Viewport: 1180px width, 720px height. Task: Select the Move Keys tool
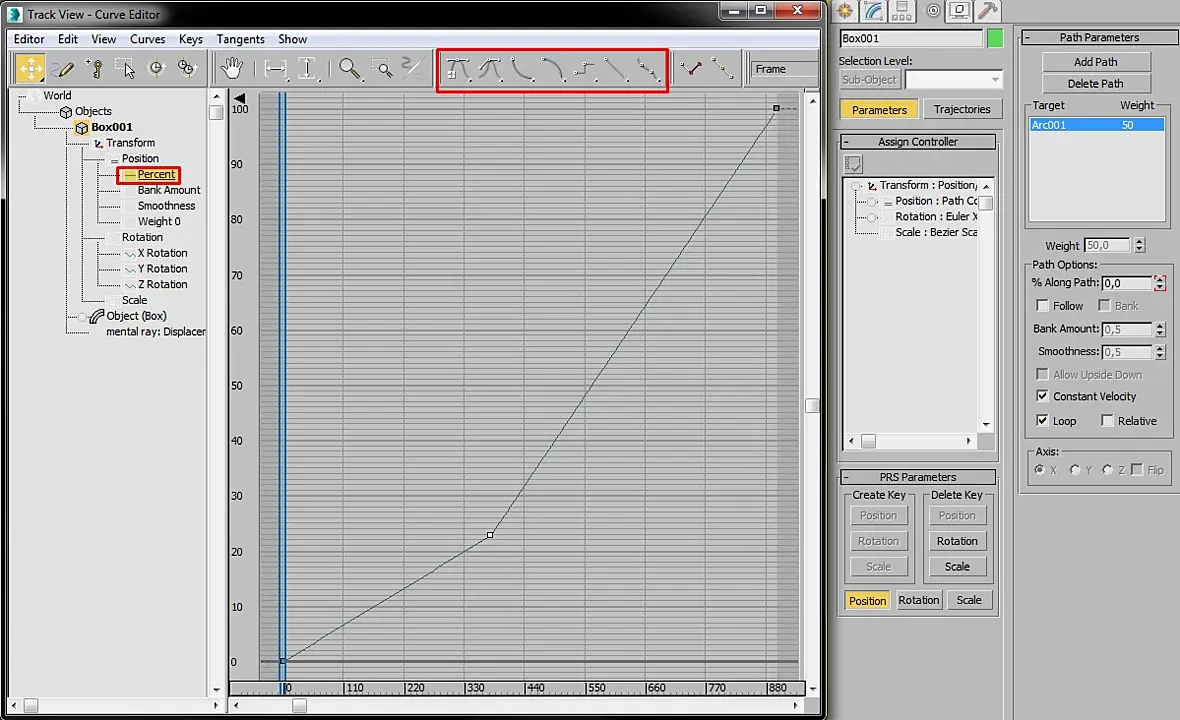(30, 68)
